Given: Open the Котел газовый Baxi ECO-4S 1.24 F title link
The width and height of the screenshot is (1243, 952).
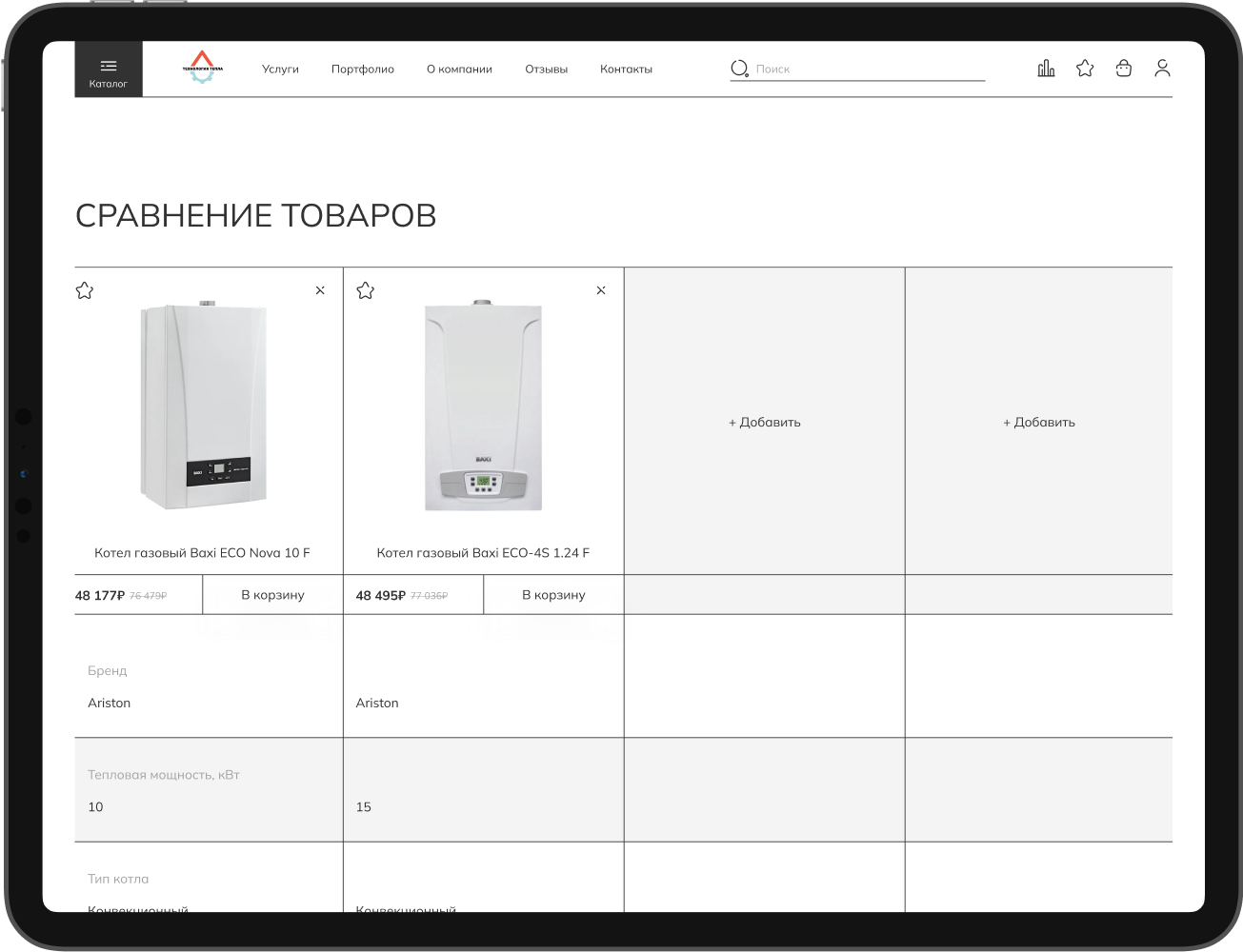Looking at the screenshot, I should pos(483,553).
